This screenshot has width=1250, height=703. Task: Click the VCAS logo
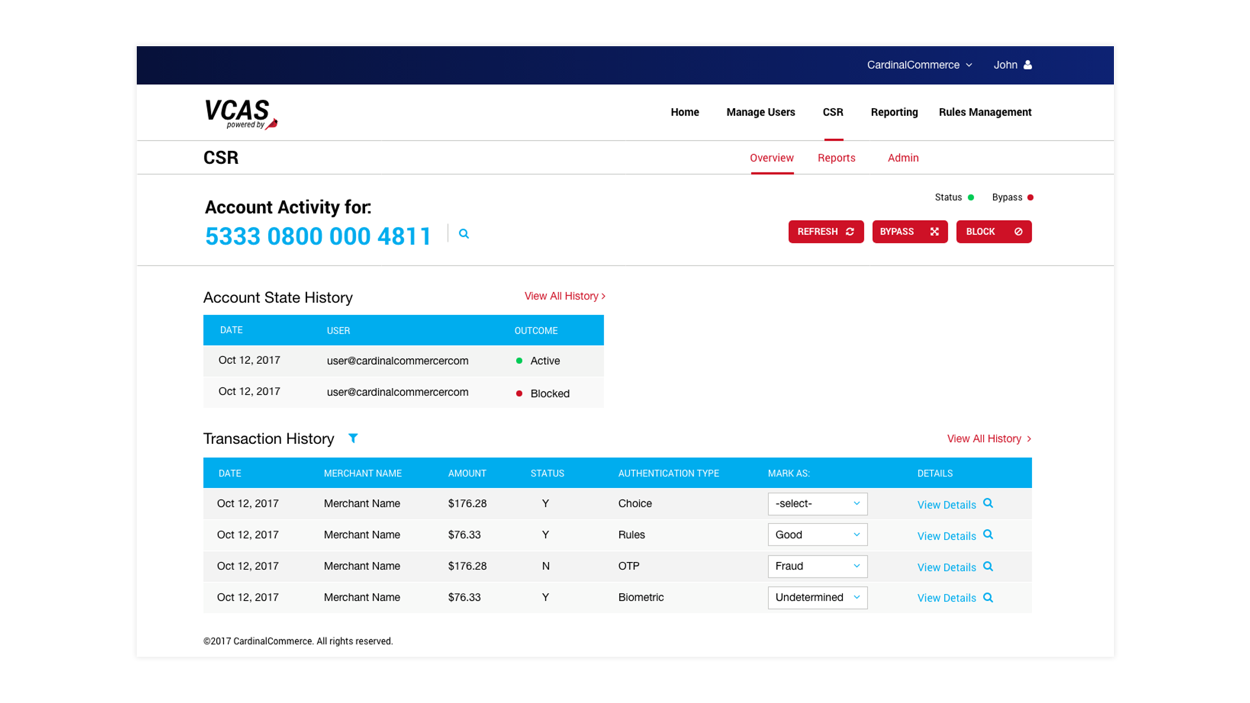[240, 112]
